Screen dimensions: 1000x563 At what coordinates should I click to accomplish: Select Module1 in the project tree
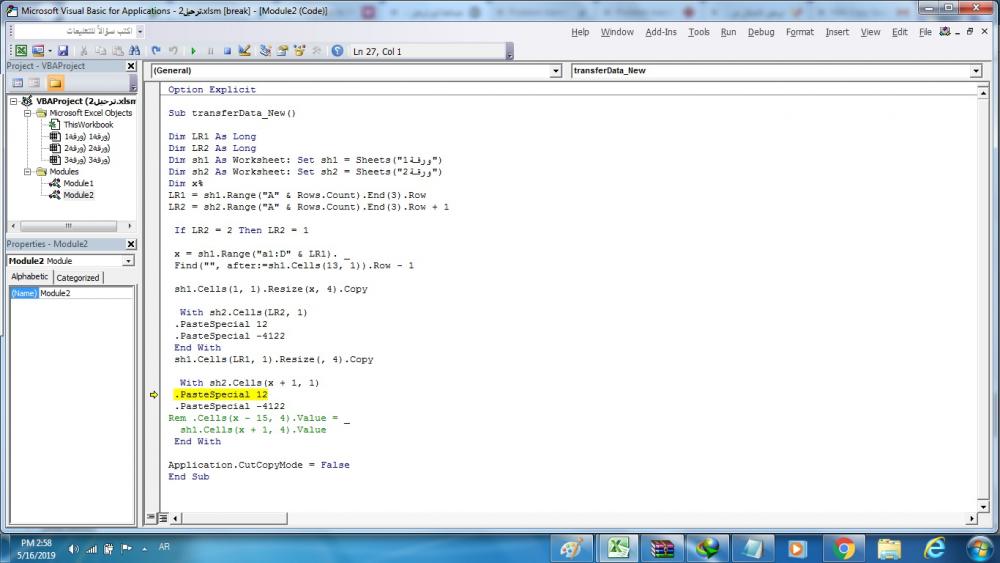(78, 183)
